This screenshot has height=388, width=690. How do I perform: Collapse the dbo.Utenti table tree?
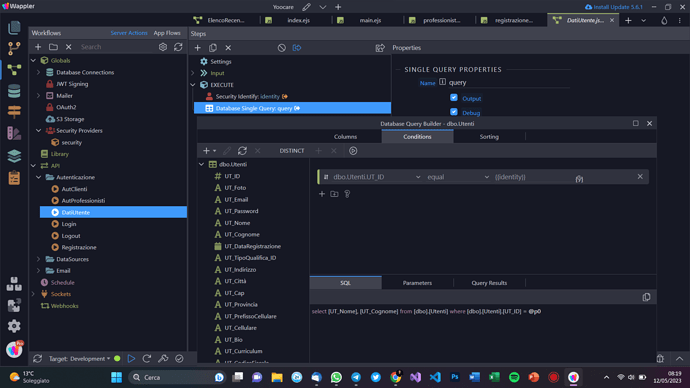202,164
